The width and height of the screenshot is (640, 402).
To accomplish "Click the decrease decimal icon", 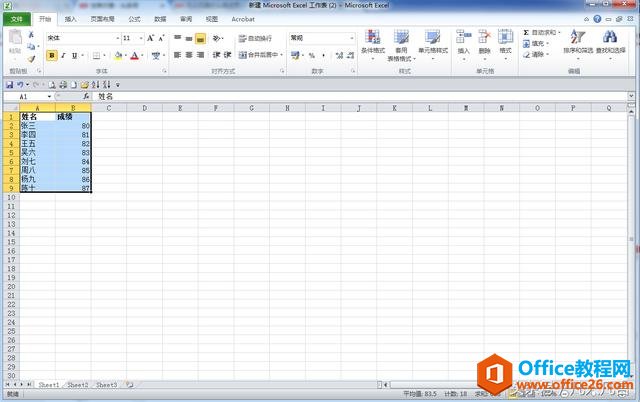I will tap(350, 55).
